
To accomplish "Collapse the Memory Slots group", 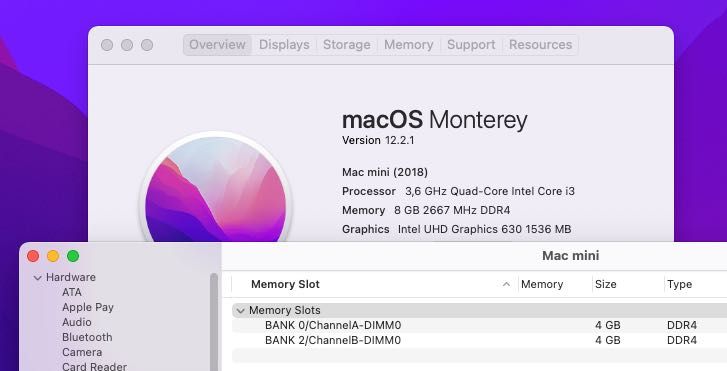I will point(240,311).
